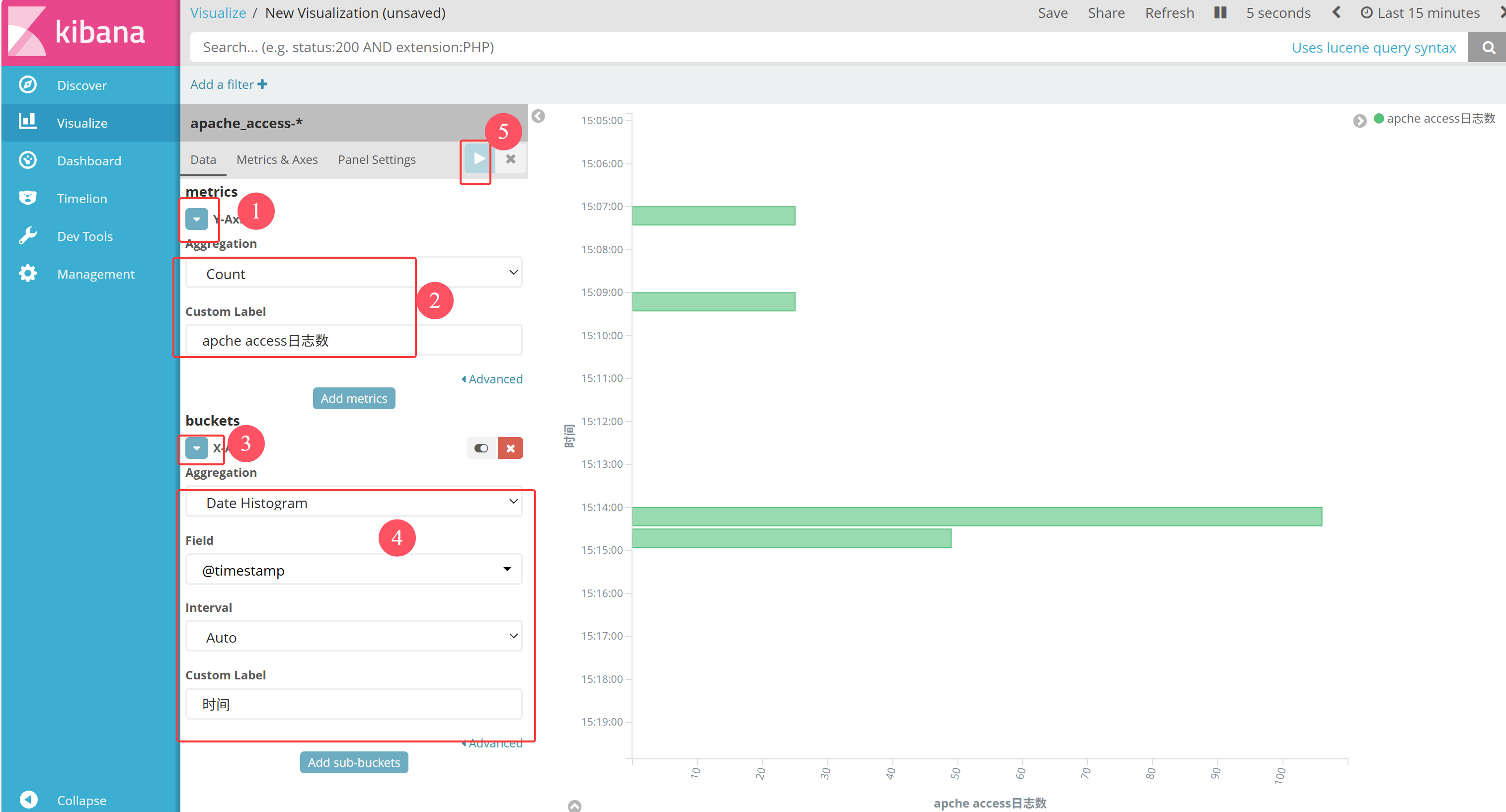Pause auto-refresh
1506x812 pixels.
click(1220, 13)
